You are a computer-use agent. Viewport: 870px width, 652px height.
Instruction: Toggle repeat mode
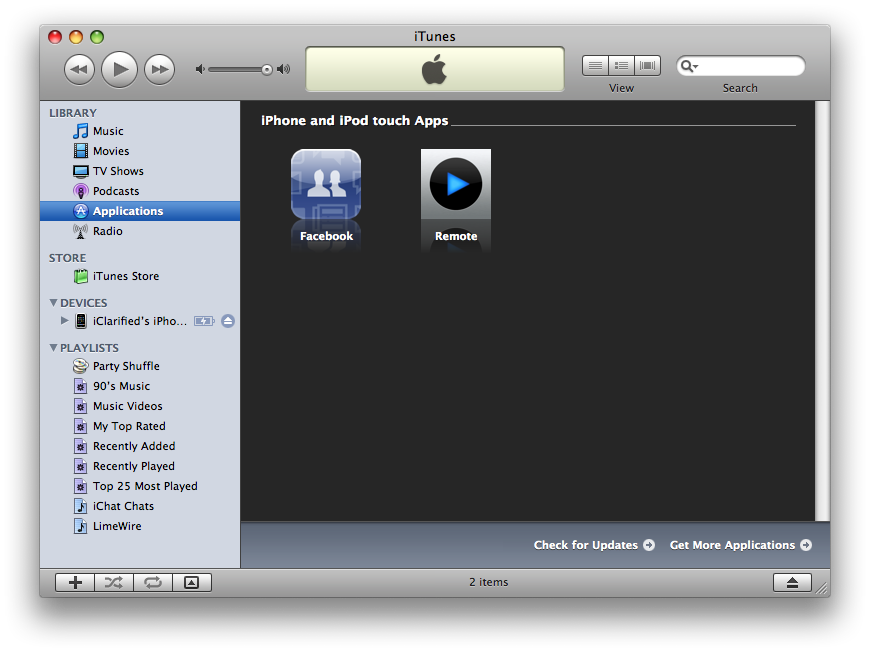point(153,582)
